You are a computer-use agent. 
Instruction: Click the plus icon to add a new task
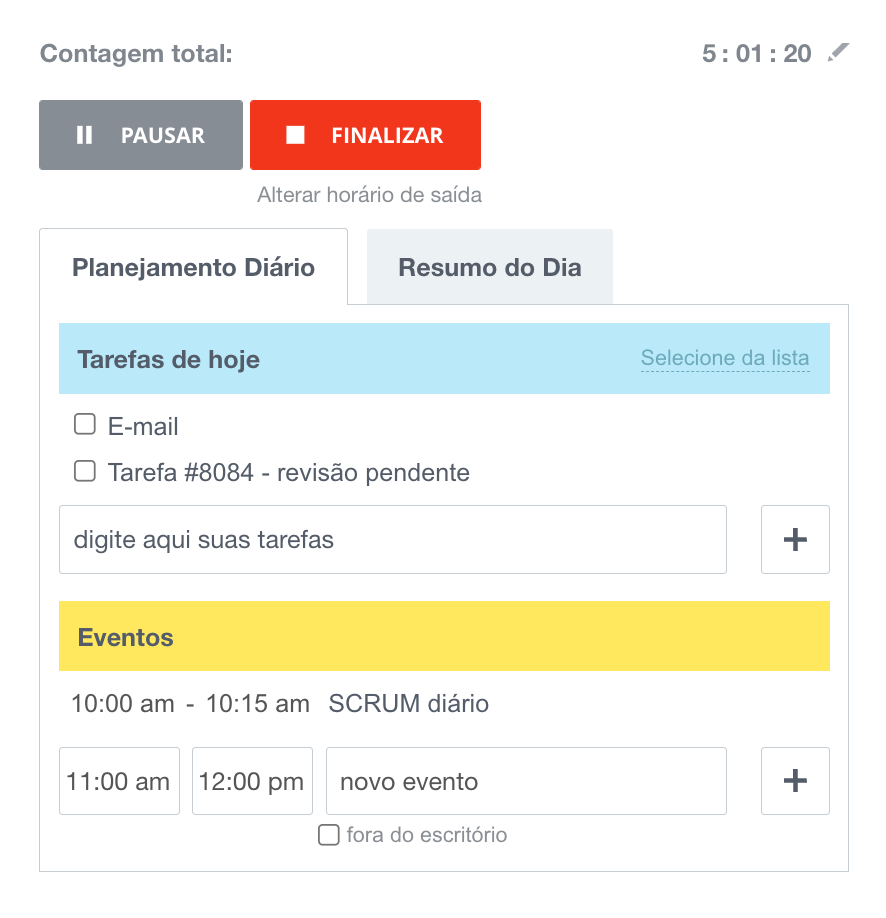795,539
